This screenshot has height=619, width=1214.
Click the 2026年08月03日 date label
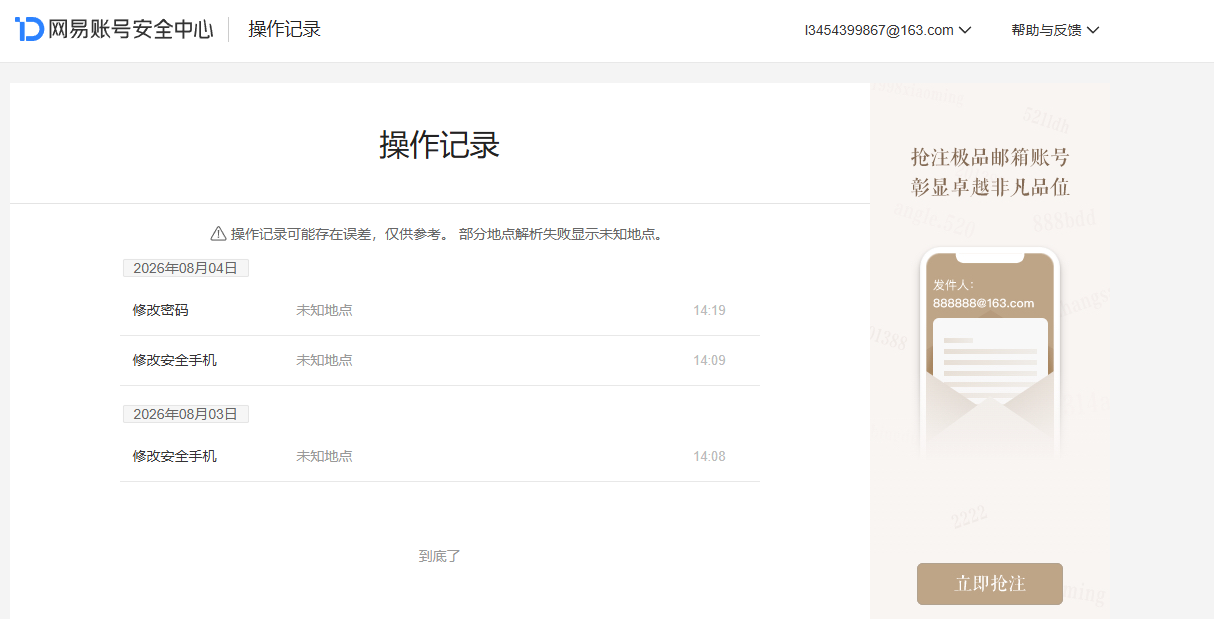pos(186,414)
